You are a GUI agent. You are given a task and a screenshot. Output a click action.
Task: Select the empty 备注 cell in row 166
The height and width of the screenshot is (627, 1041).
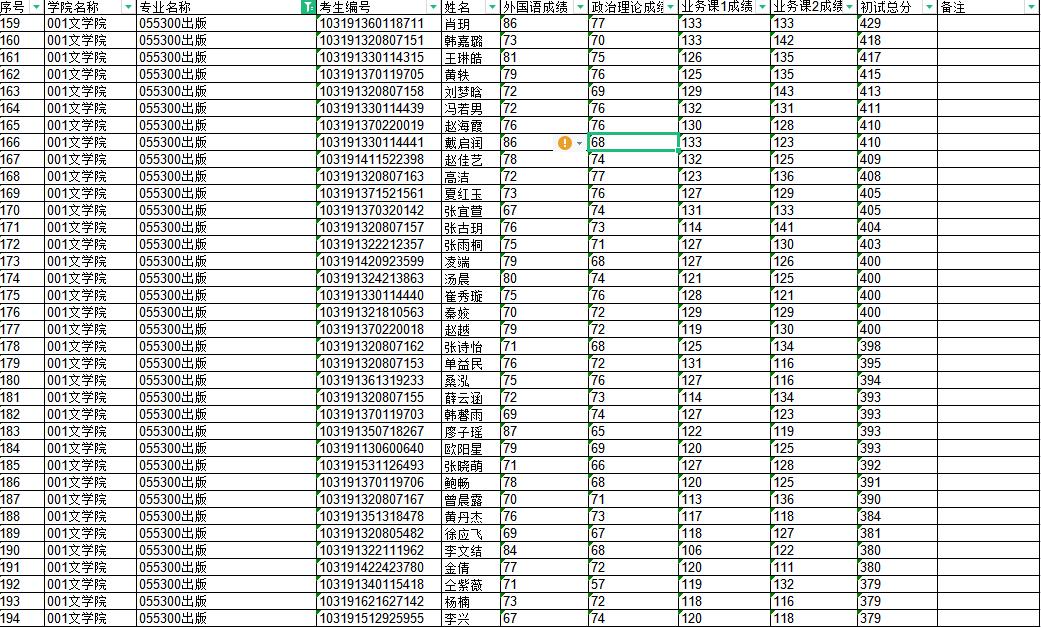click(x=988, y=143)
